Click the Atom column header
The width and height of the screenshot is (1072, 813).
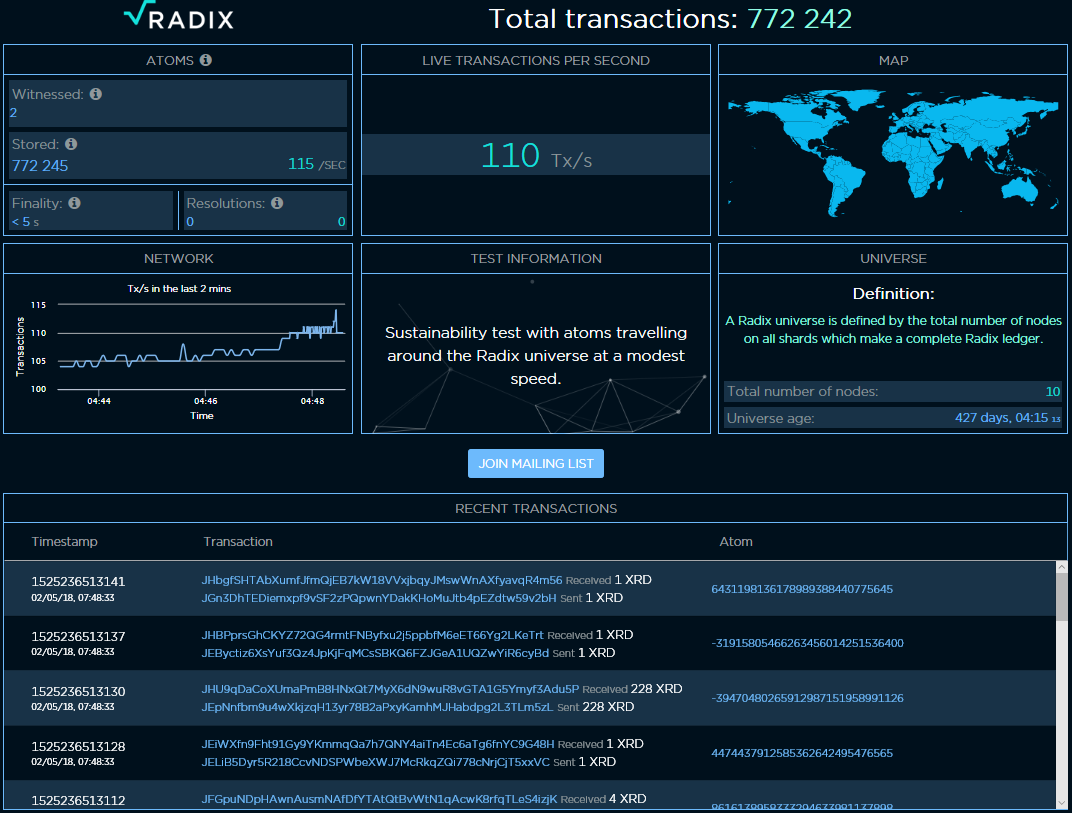click(x=736, y=542)
